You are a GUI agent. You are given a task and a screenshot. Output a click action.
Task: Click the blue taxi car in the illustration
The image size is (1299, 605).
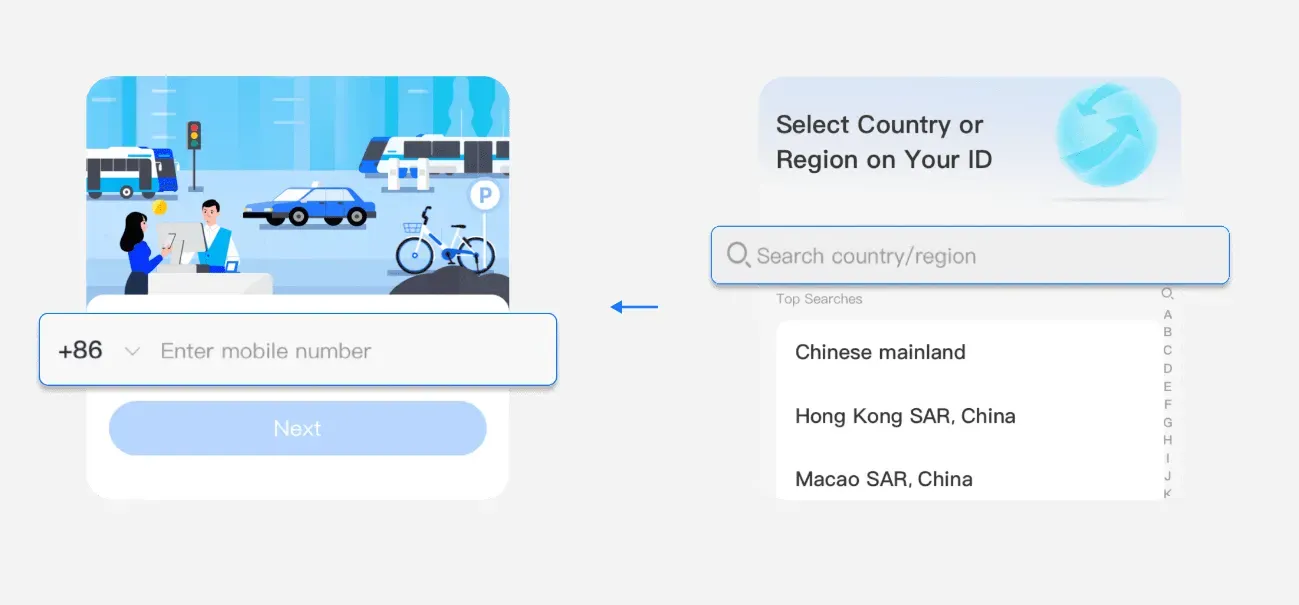point(310,205)
